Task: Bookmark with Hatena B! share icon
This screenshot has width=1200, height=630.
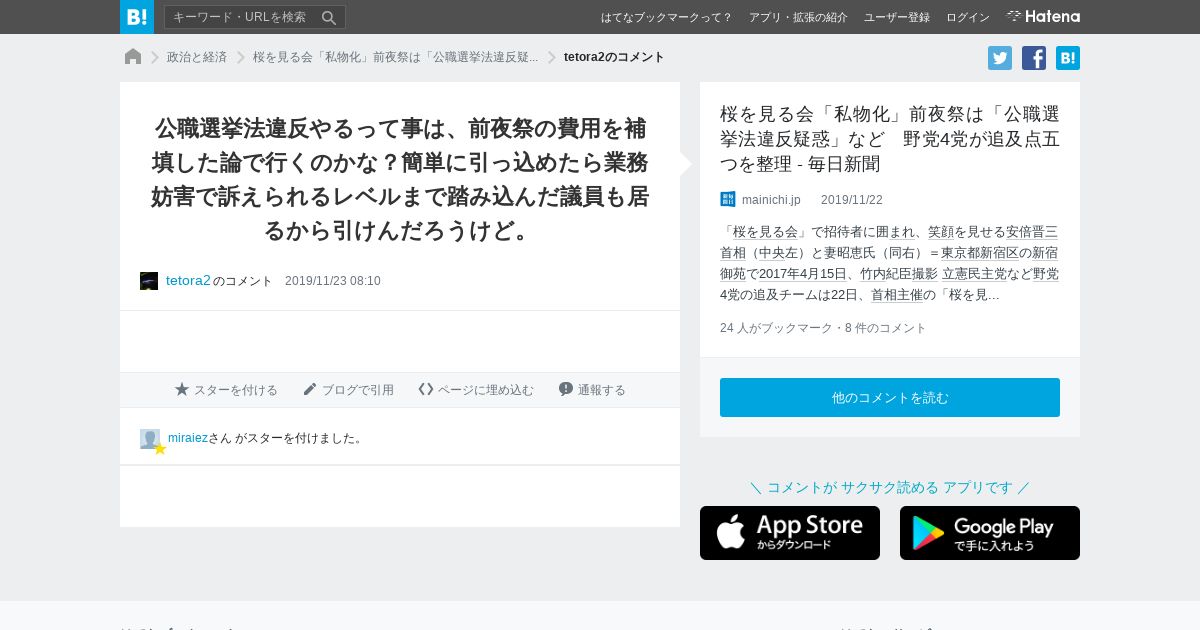Action: 1068,58
